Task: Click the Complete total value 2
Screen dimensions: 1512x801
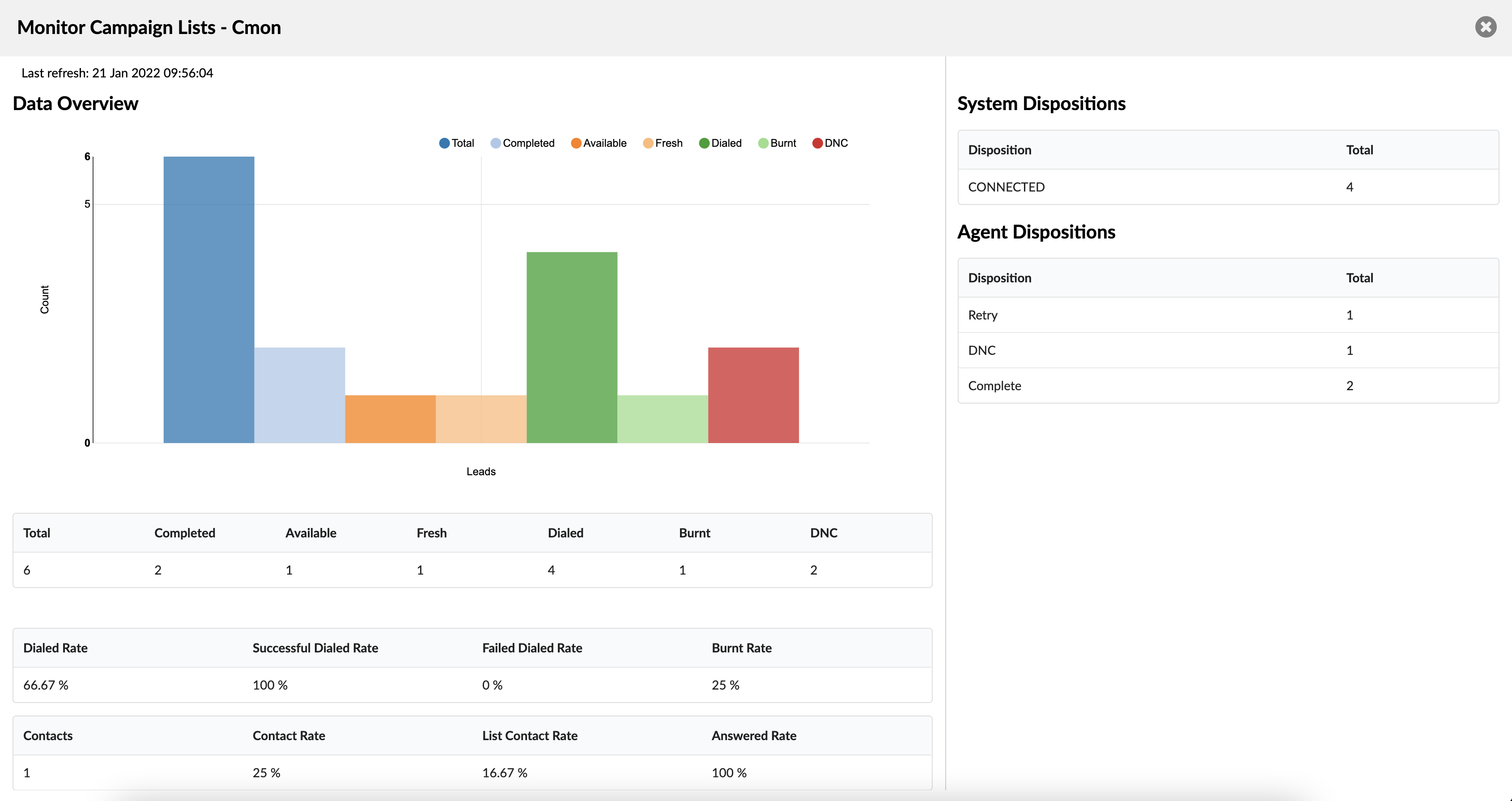Action: click(1350, 386)
